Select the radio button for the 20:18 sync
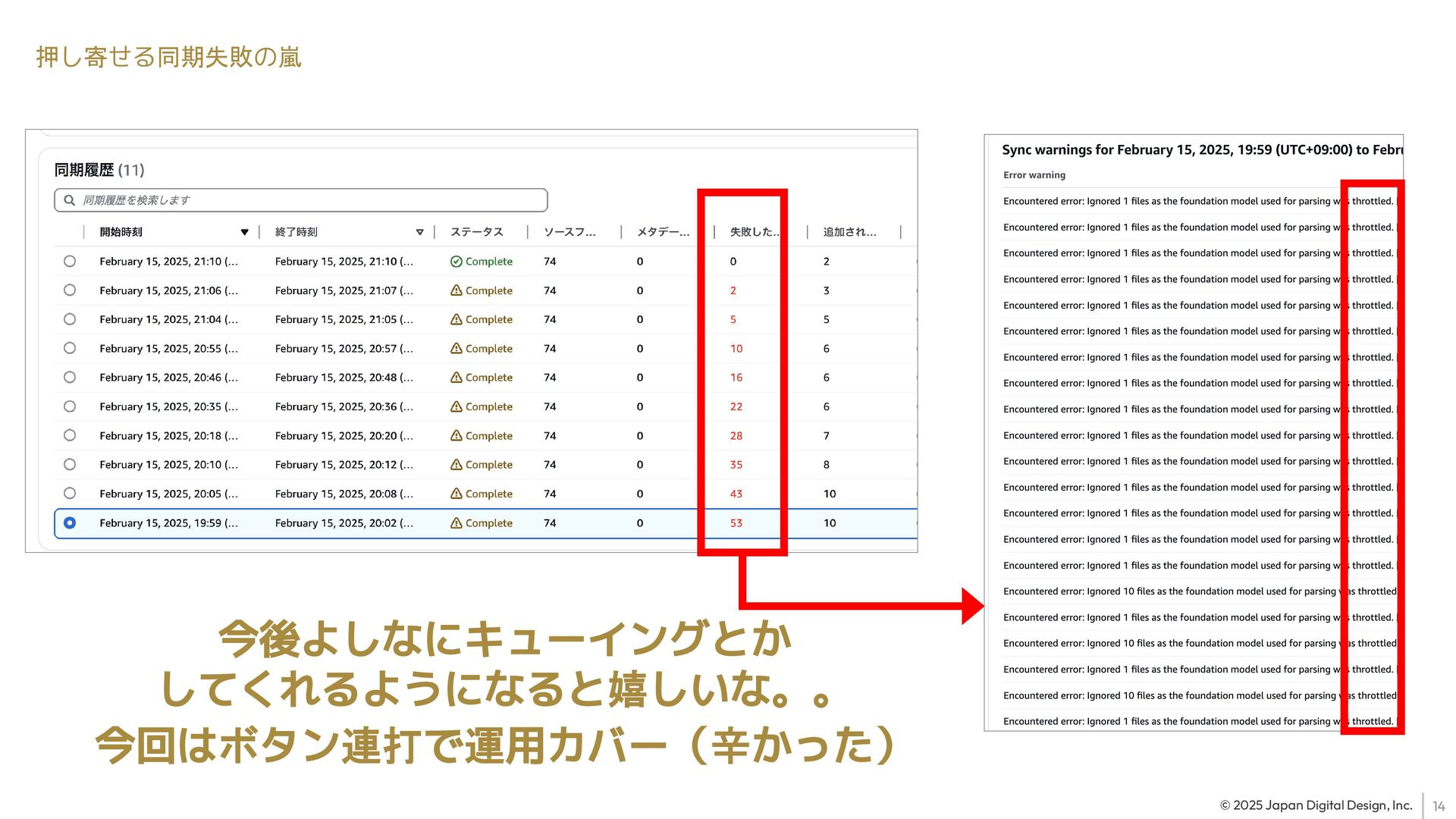 [x=70, y=436]
